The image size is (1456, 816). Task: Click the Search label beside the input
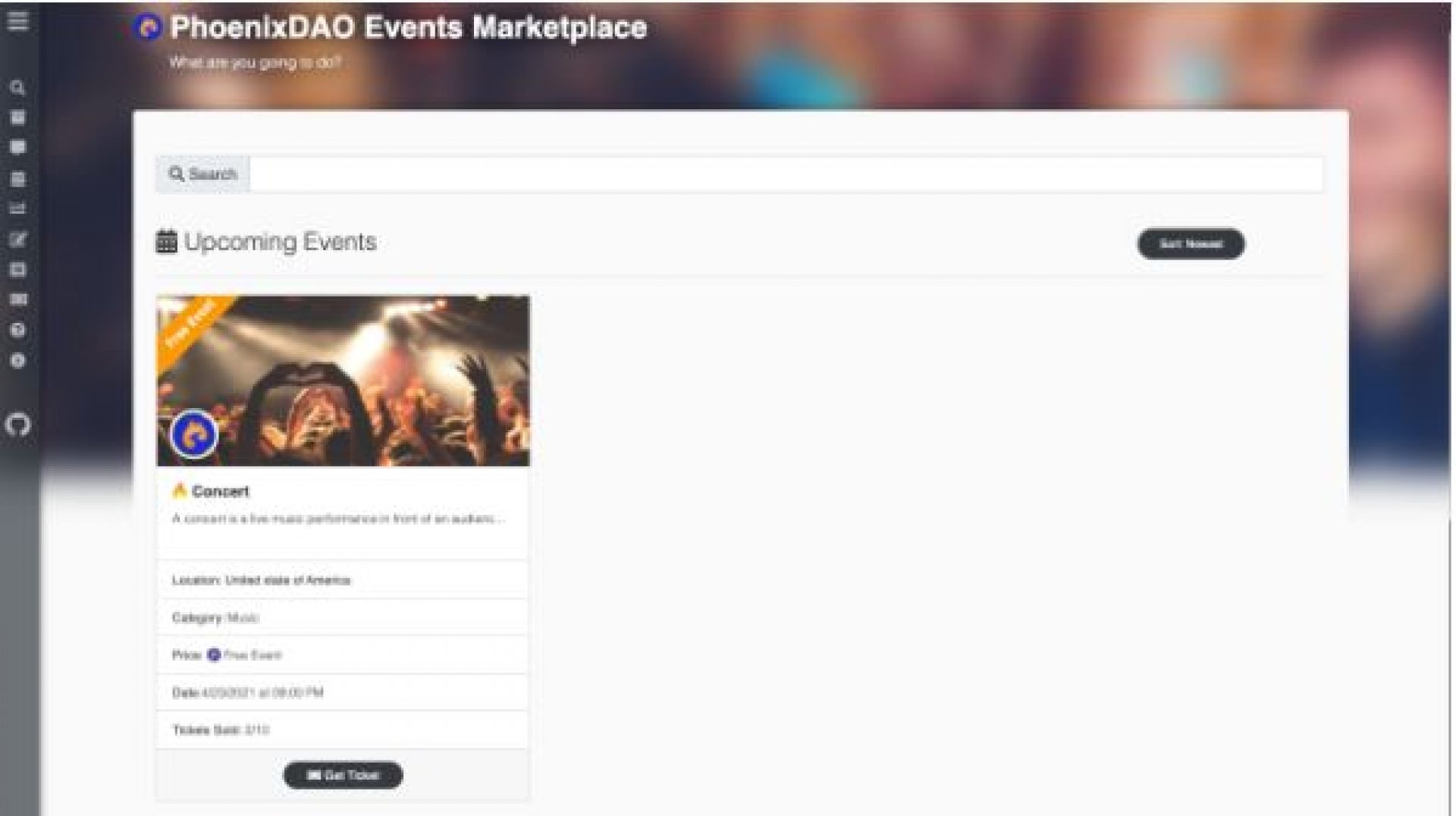(x=203, y=174)
